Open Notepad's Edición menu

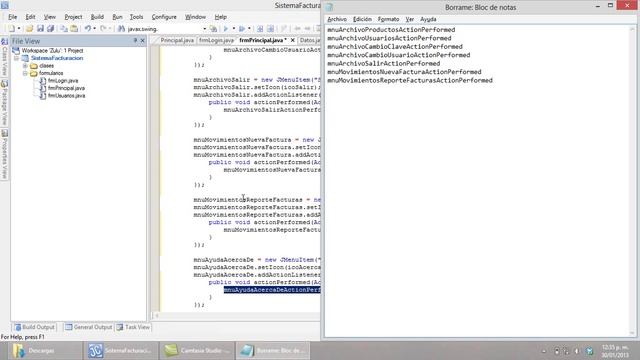click(362, 19)
